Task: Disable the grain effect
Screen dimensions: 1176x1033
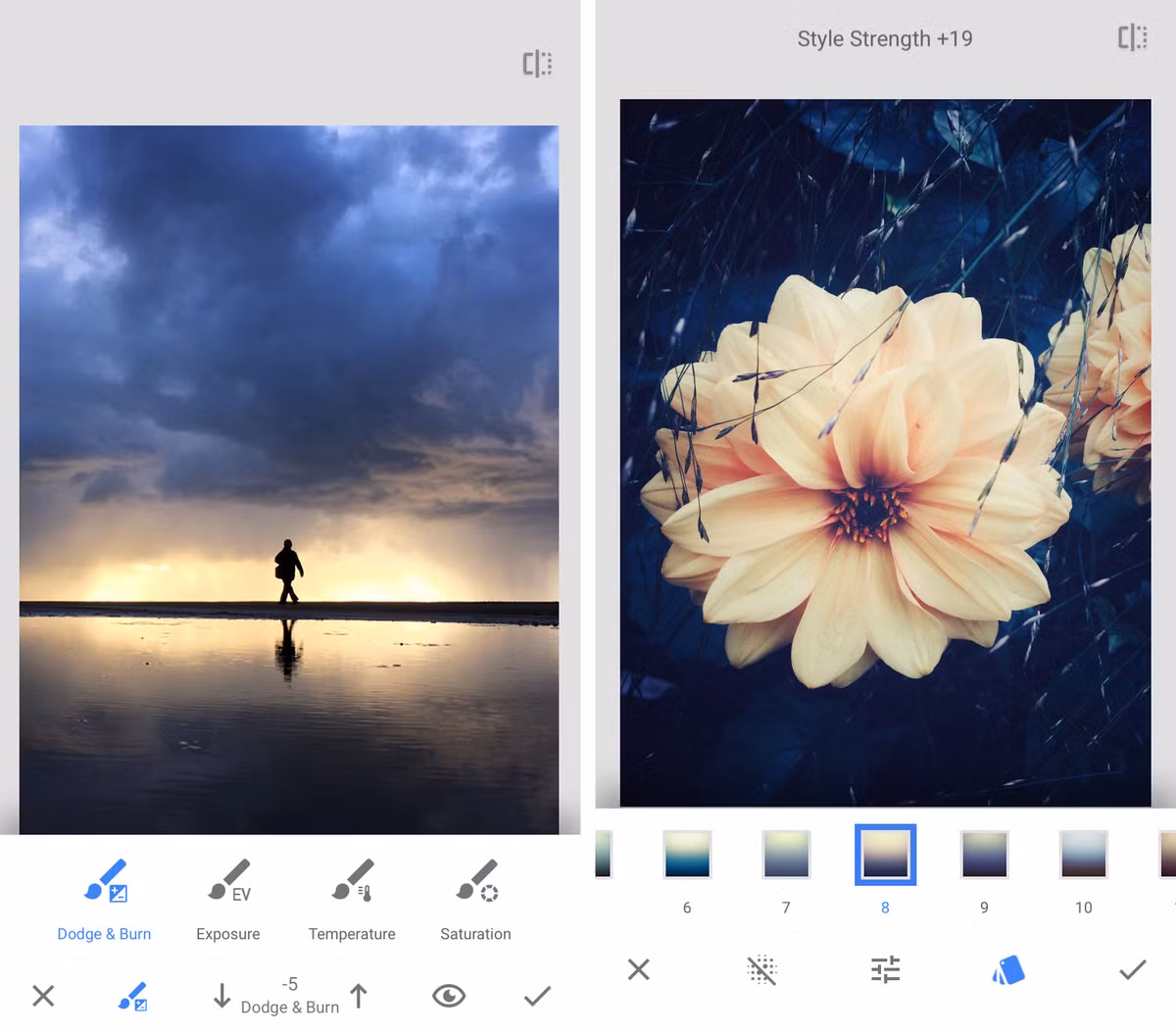Action: (x=761, y=970)
